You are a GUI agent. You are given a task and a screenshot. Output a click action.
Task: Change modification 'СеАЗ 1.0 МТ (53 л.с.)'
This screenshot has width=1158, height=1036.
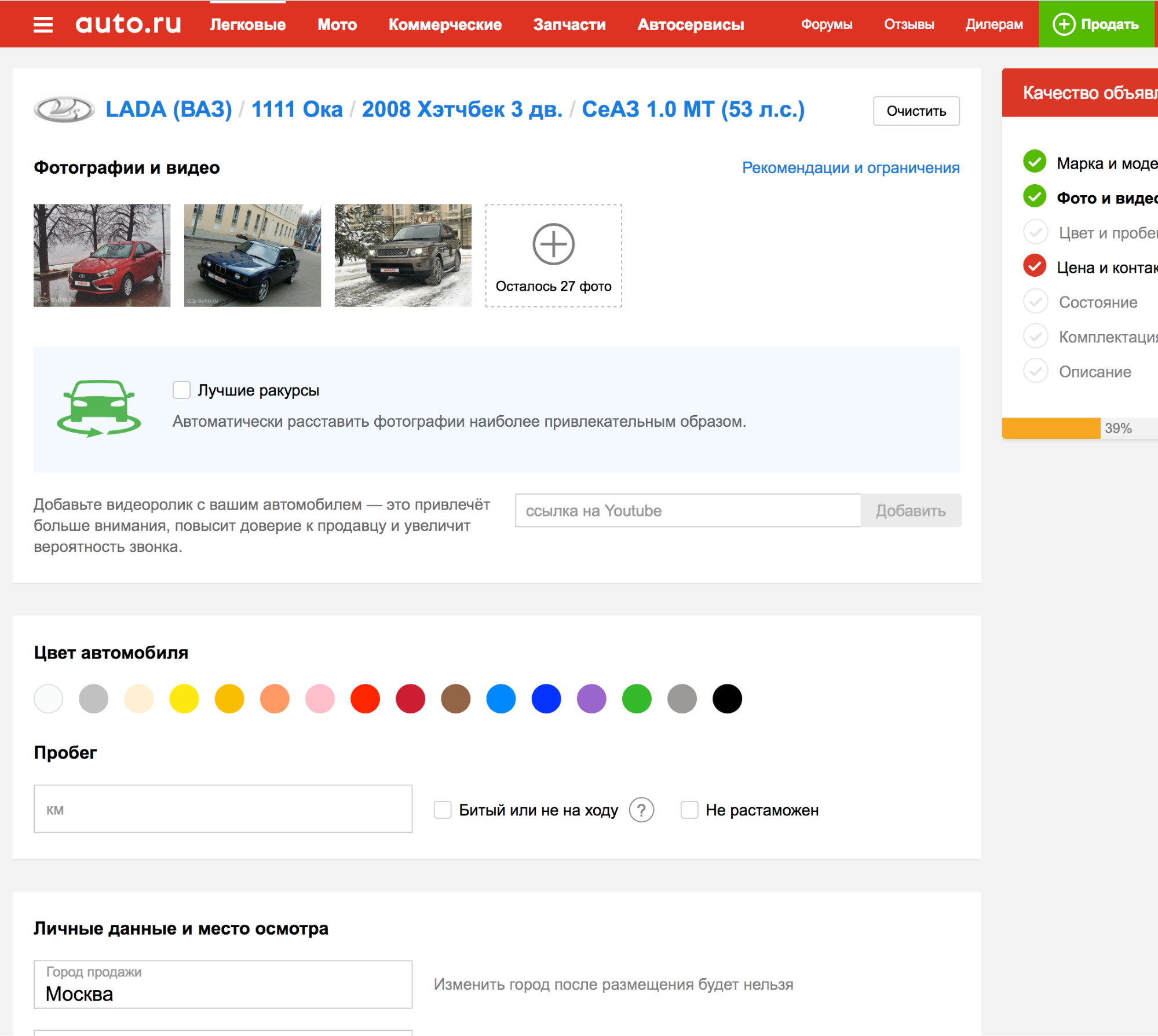[693, 109]
